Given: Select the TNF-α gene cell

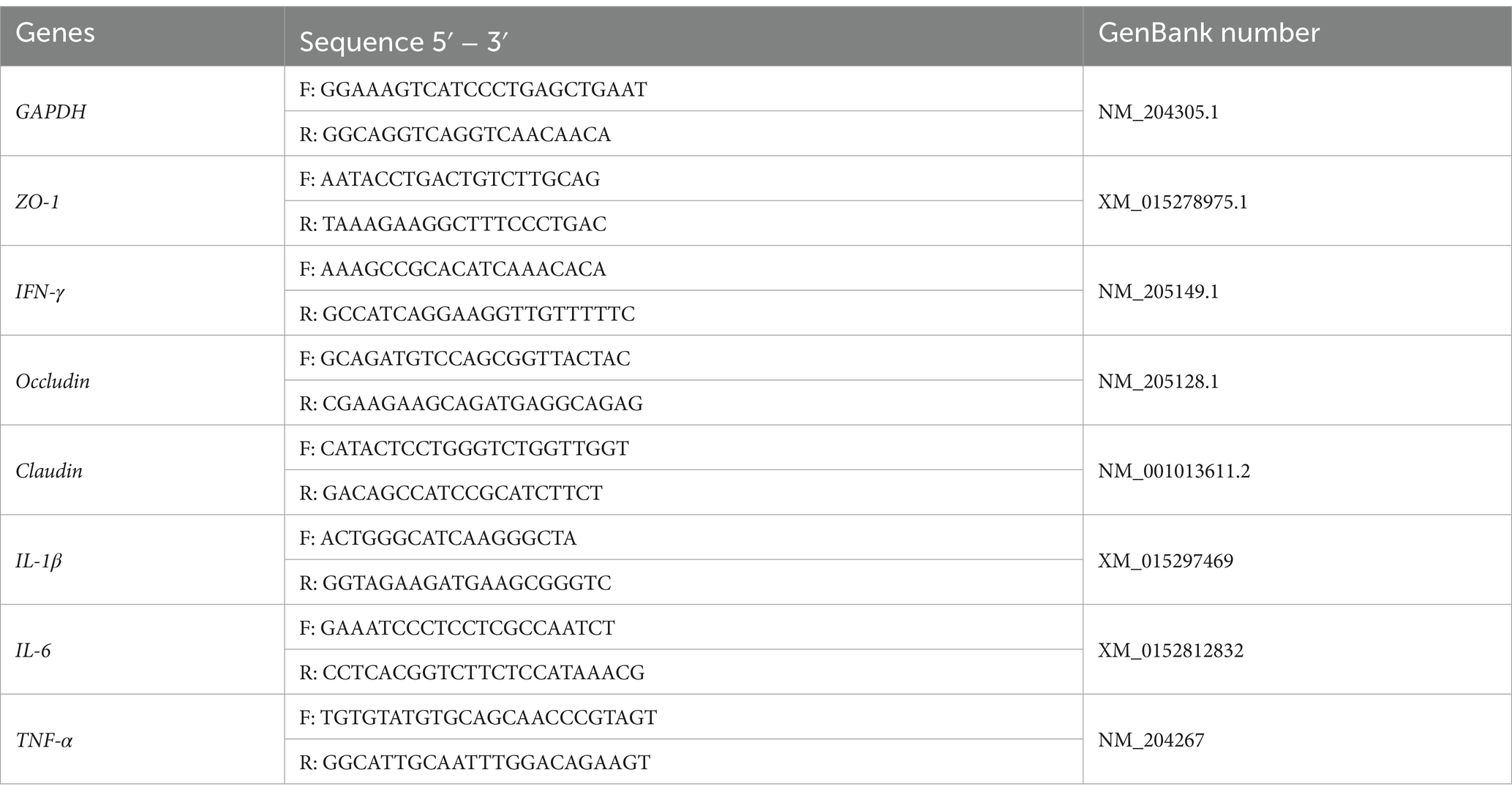Looking at the screenshot, I should (x=142, y=739).
